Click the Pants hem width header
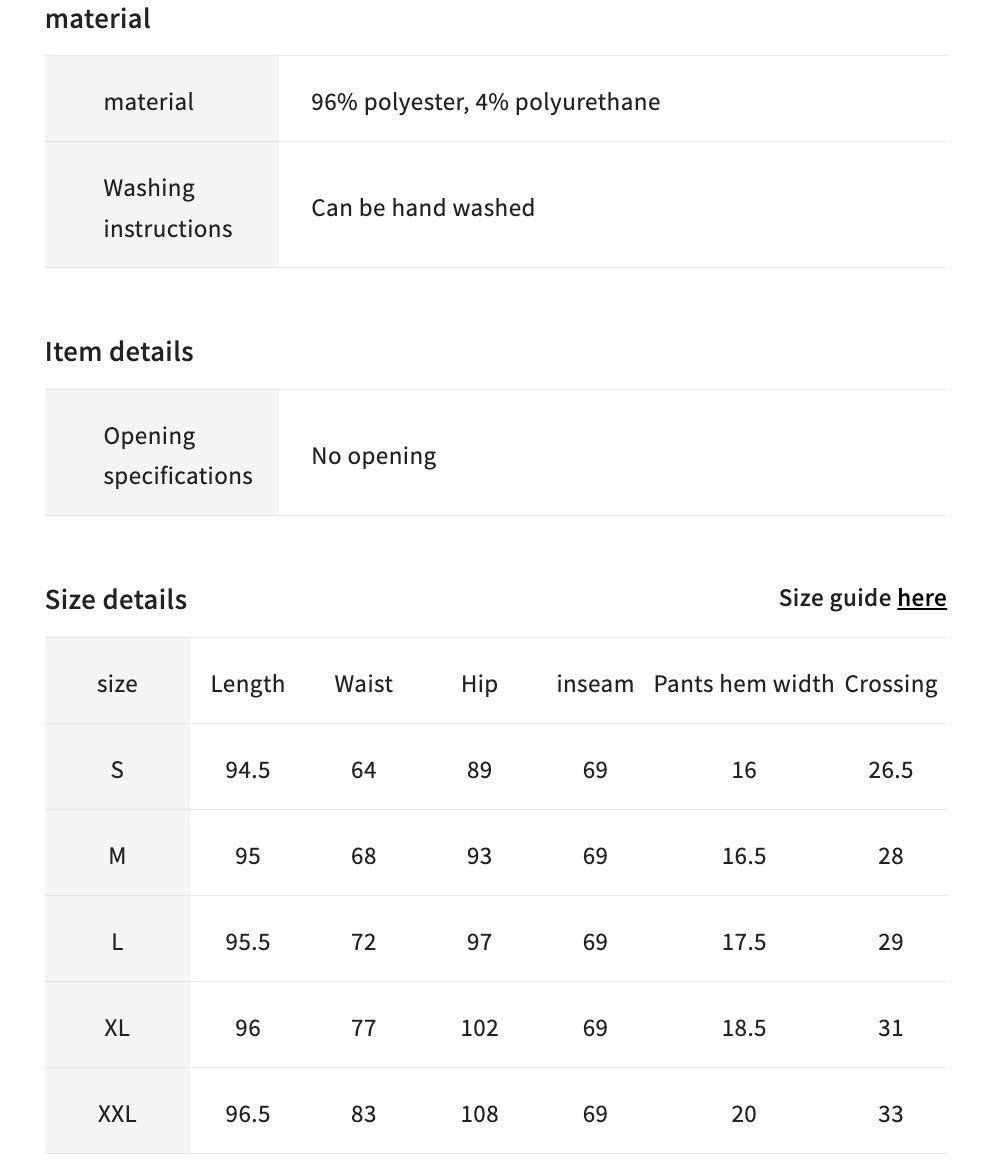The width and height of the screenshot is (1006, 1172). (x=744, y=683)
